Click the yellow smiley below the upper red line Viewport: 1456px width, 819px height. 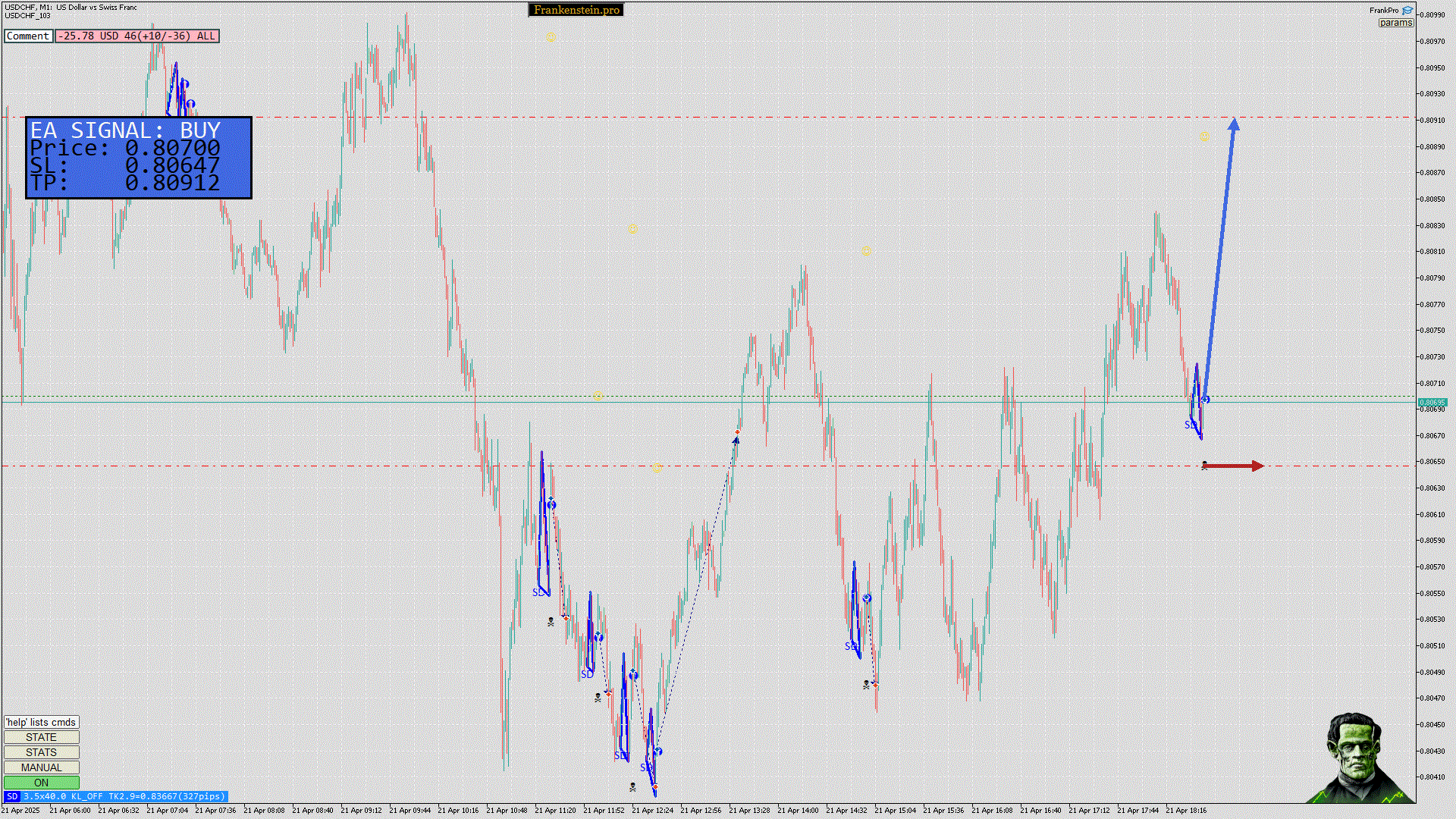pyautogui.click(x=1204, y=136)
